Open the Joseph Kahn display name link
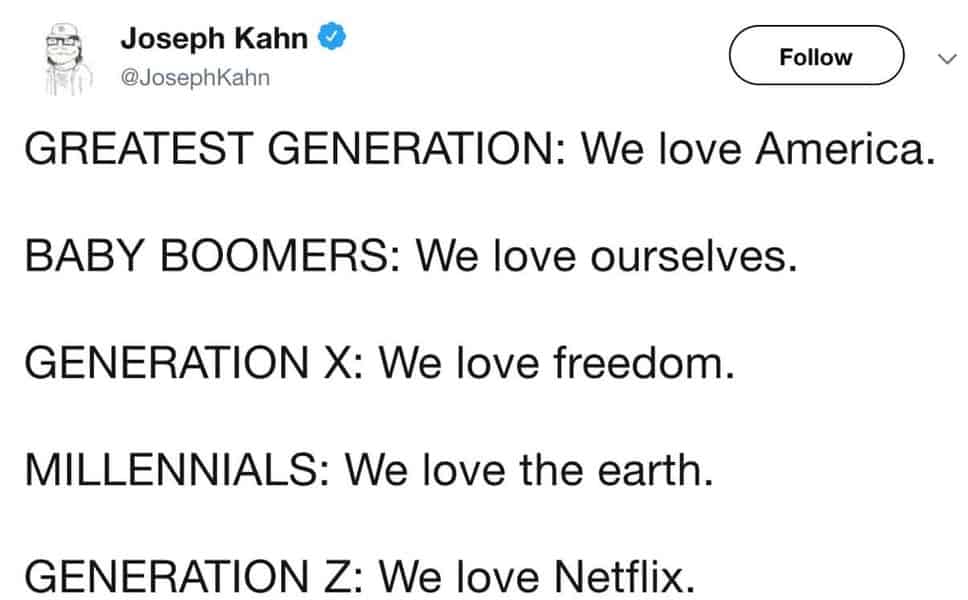Viewport: 968px width, 600px height. 214,40
